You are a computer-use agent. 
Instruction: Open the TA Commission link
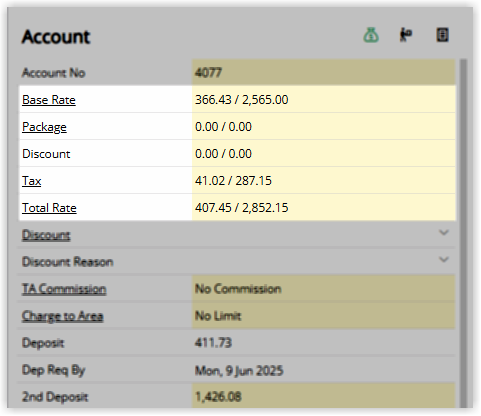coord(64,289)
